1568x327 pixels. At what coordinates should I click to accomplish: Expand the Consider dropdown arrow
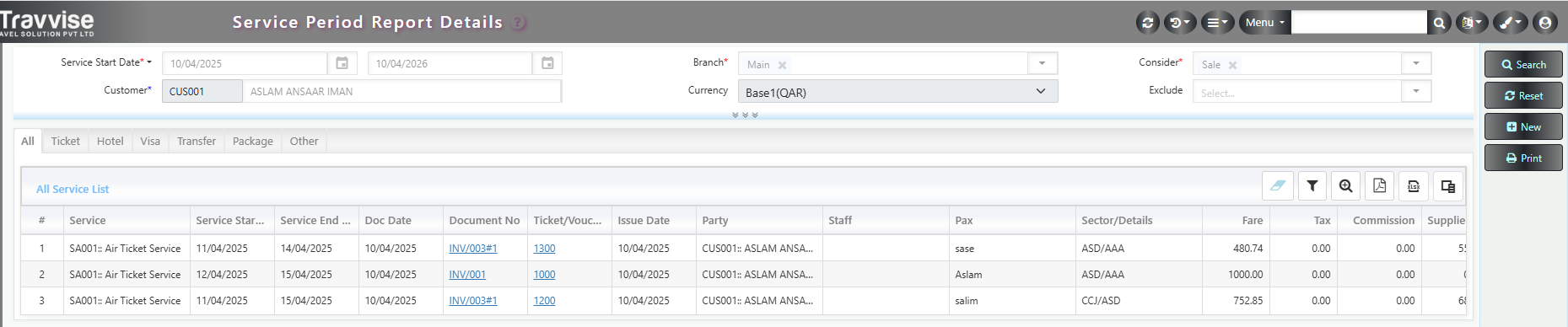(x=1416, y=63)
